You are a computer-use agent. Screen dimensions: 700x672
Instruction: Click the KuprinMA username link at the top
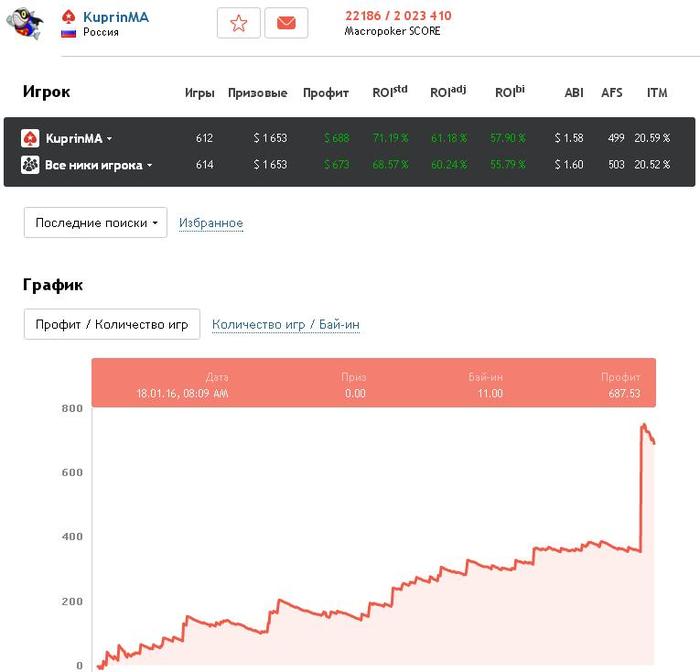point(116,17)
